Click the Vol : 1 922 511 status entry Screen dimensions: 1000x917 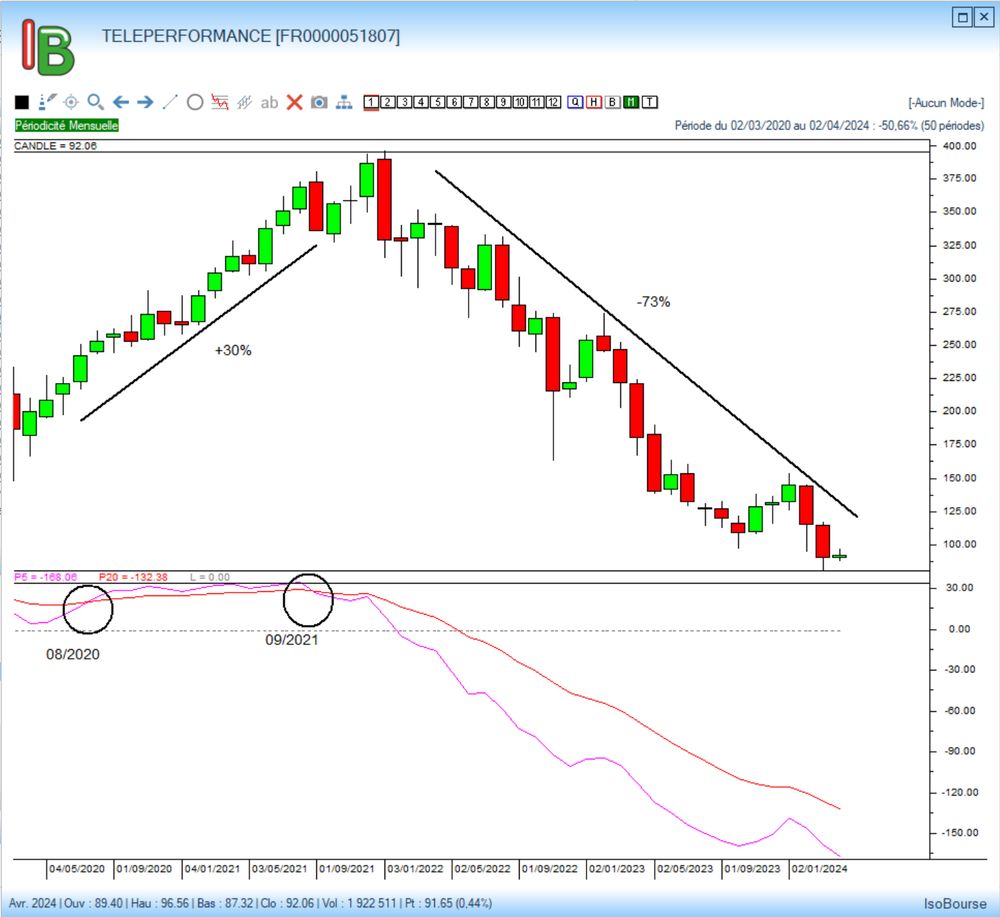[359, 904]
